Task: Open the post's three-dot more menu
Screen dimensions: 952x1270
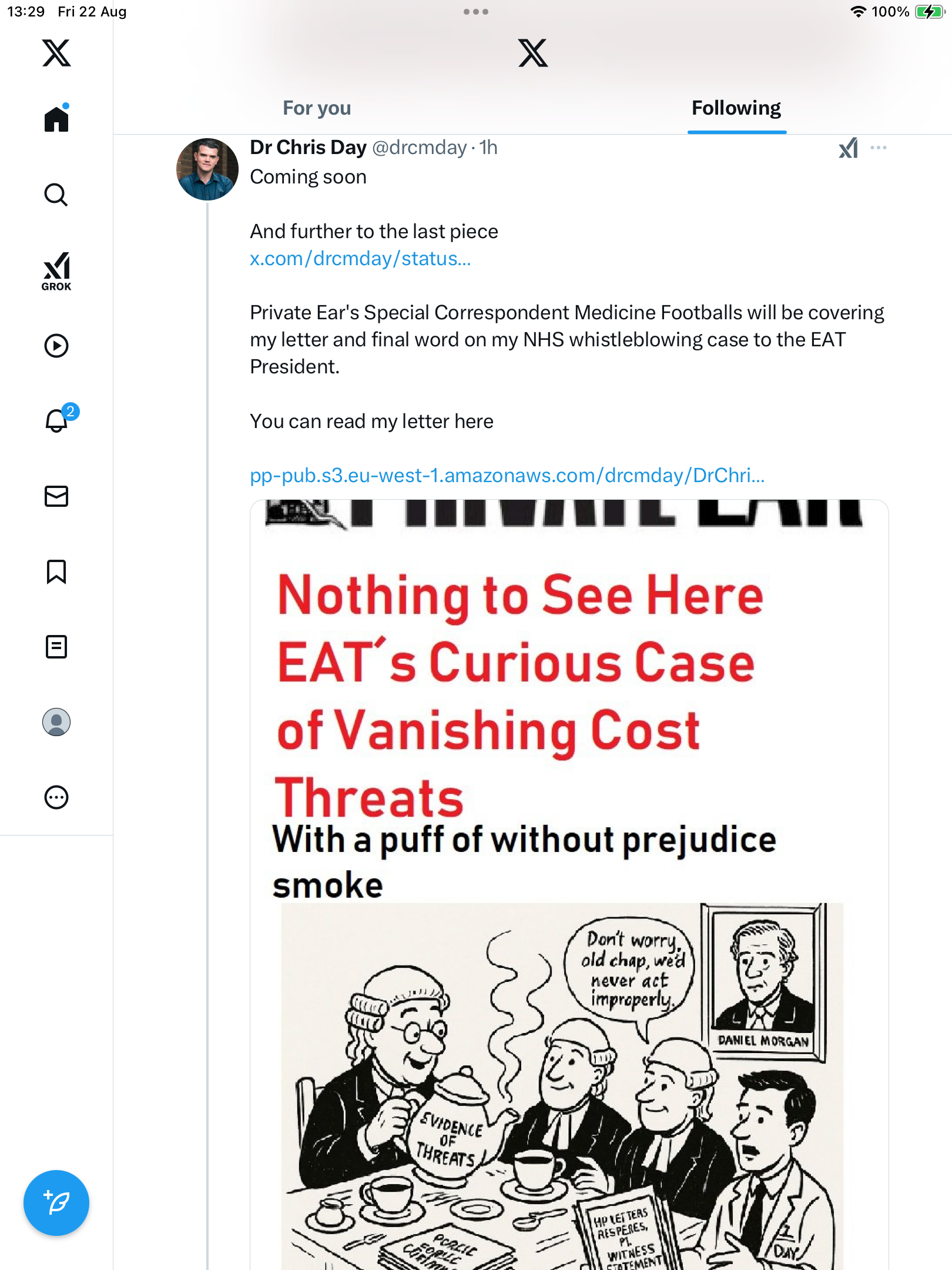Action: click(879, 148)
